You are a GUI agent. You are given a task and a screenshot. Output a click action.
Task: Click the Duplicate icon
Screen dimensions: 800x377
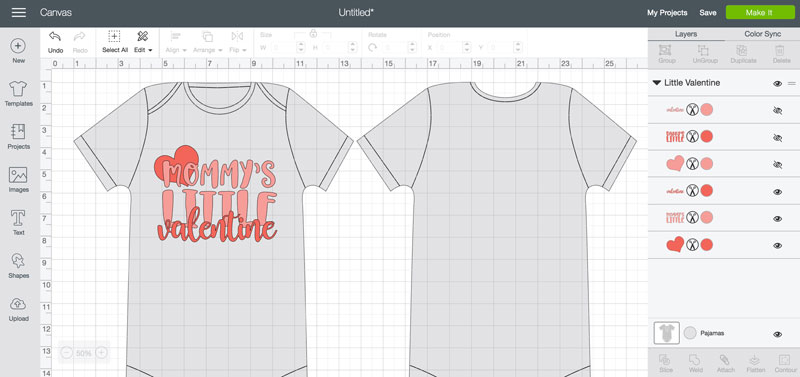(742, 50)
